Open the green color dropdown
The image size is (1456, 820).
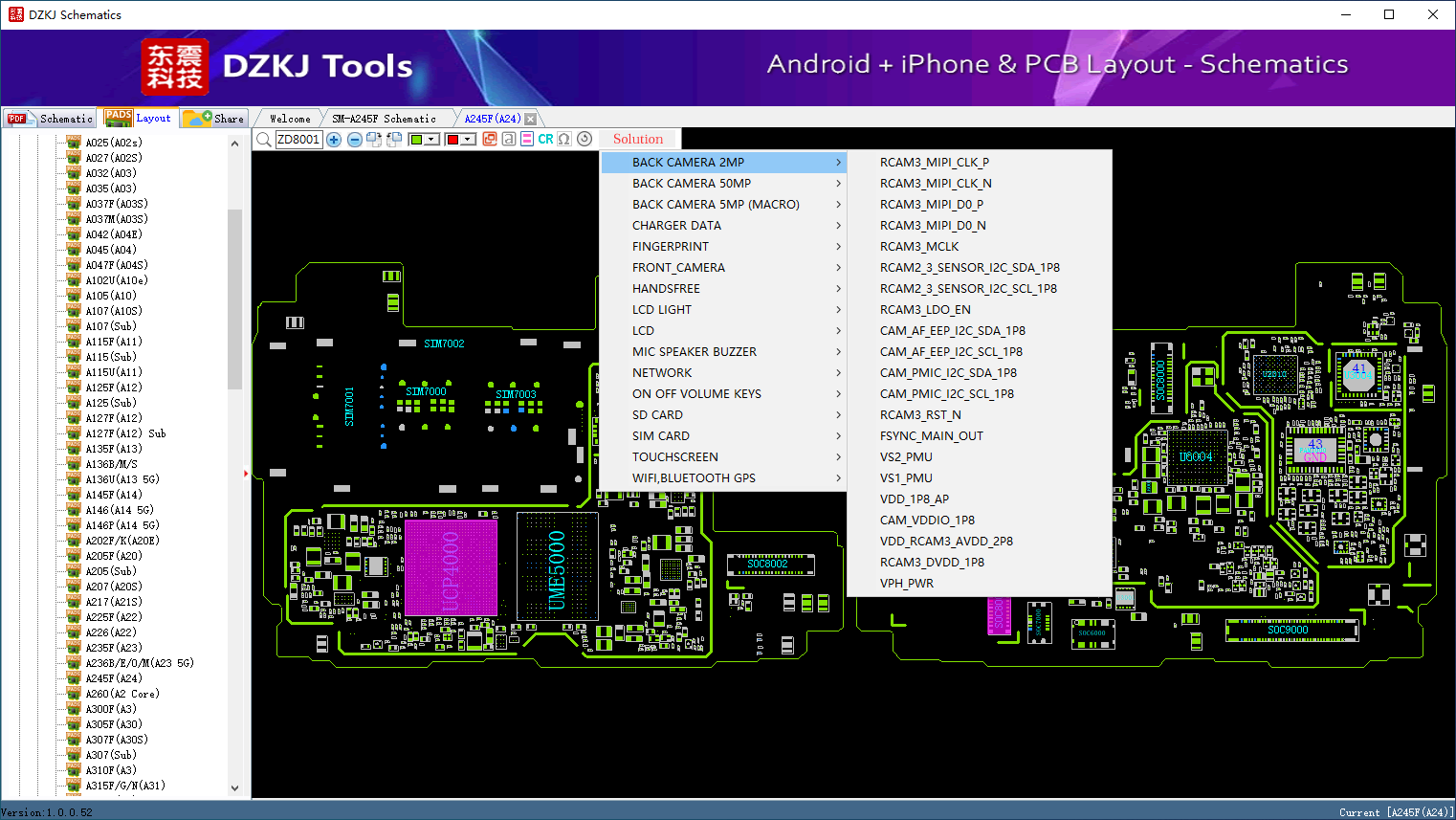point(432,140)
